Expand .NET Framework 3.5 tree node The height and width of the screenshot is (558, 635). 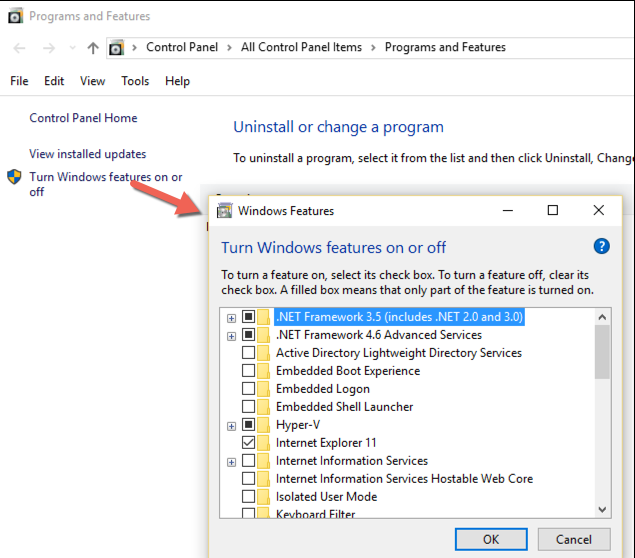pos(231,318)
